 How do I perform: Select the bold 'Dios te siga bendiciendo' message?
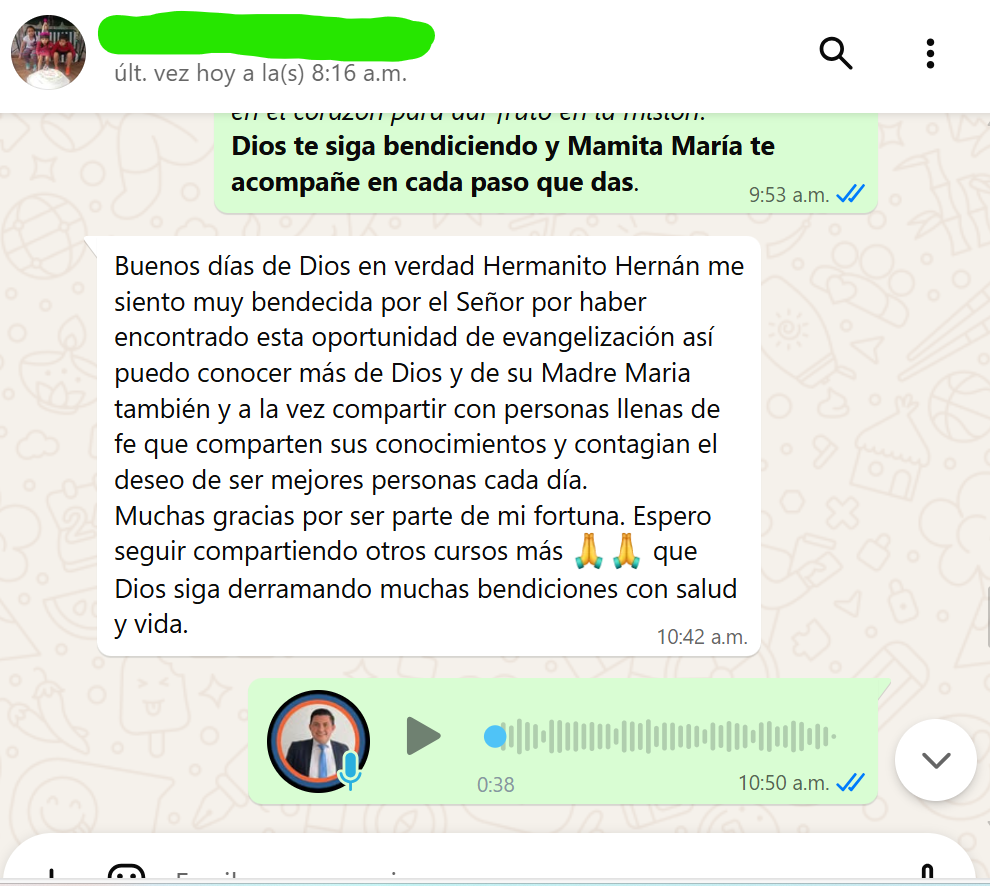pos(546,163)
